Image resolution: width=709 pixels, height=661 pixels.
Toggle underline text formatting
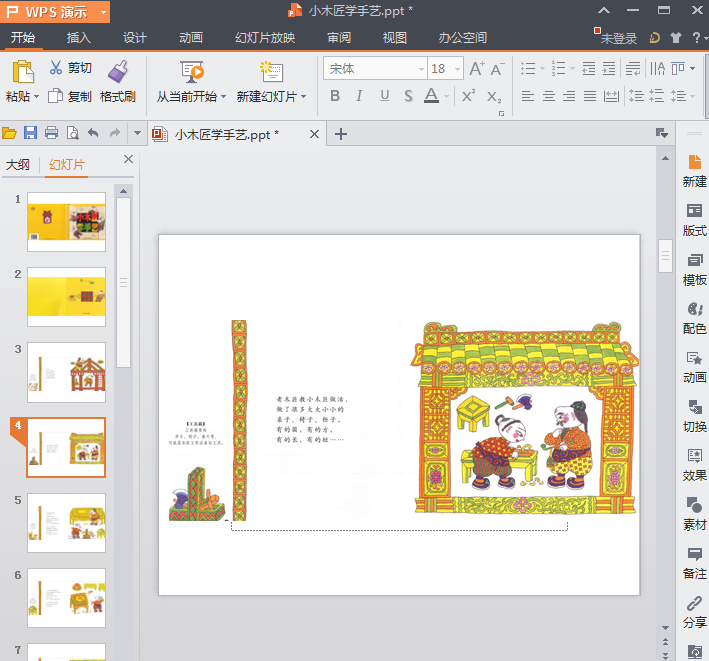[385, 97]
